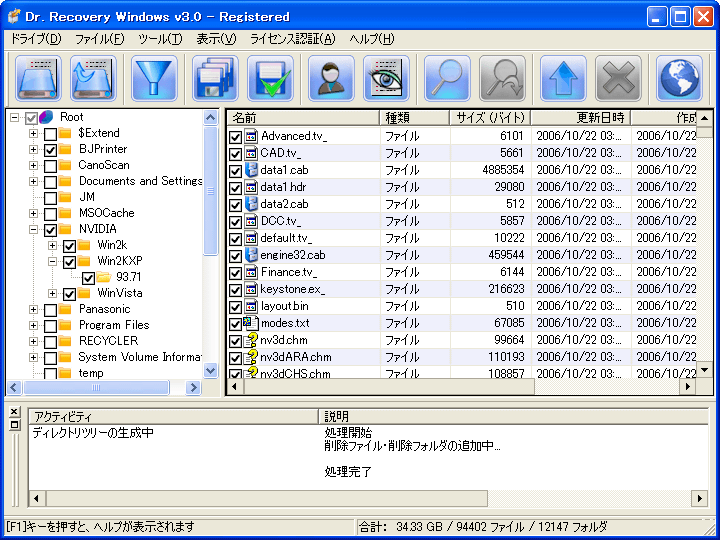Check the RECYCLER folder checkbox
The height and width of the screenshot is (540, 720).
point(51,342)
